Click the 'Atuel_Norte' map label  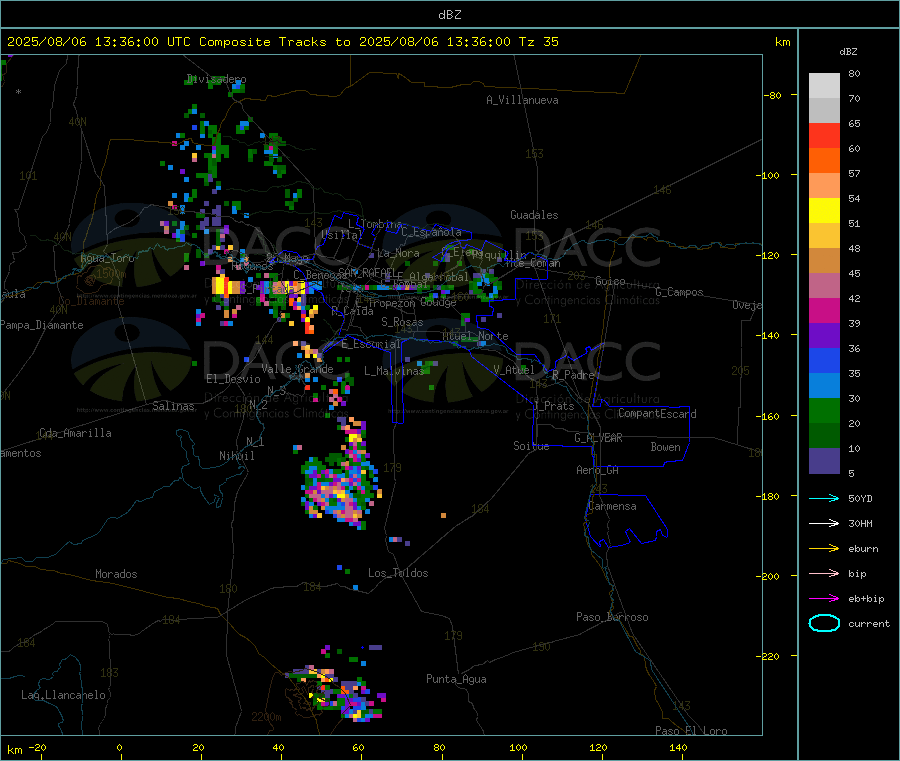click(475, 336)
